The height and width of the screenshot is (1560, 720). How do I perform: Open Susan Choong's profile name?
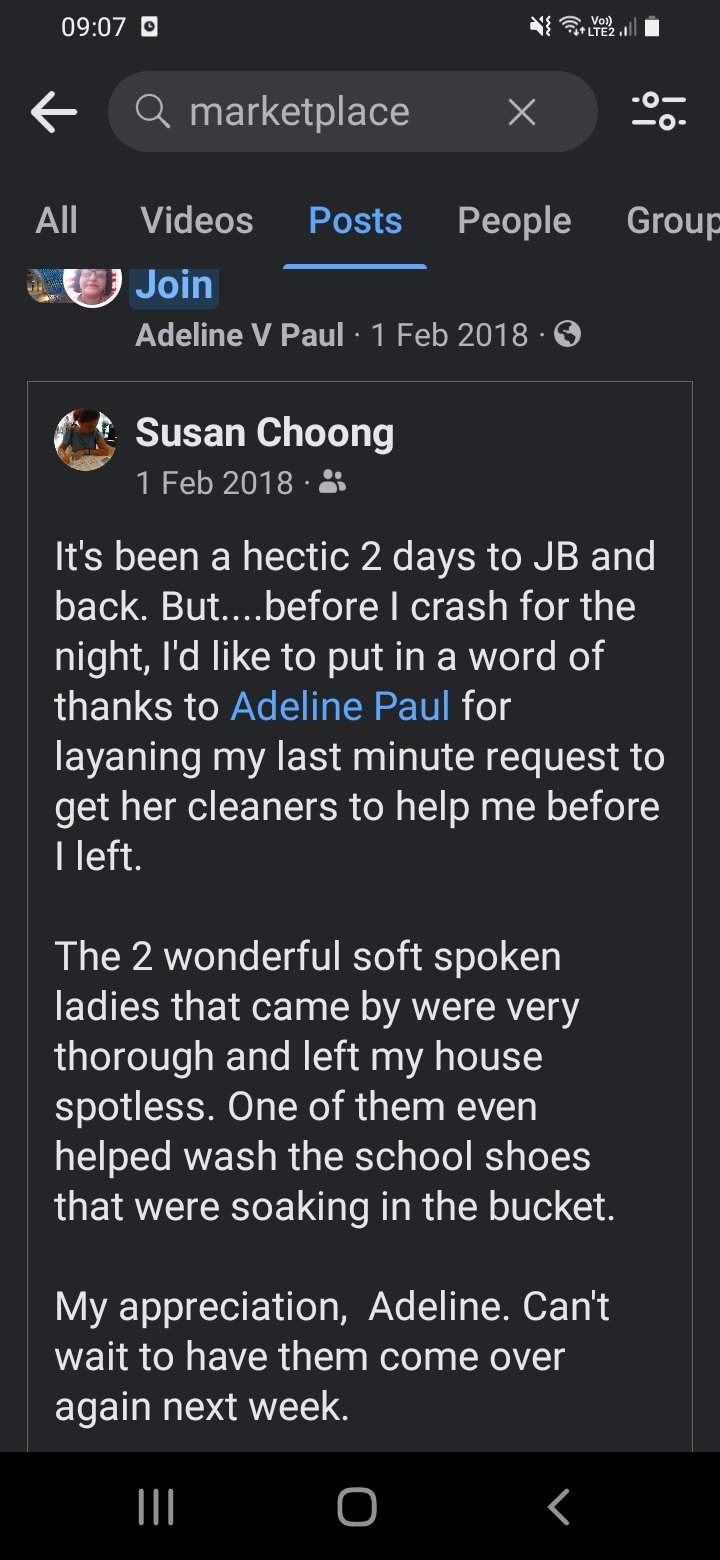264,432
